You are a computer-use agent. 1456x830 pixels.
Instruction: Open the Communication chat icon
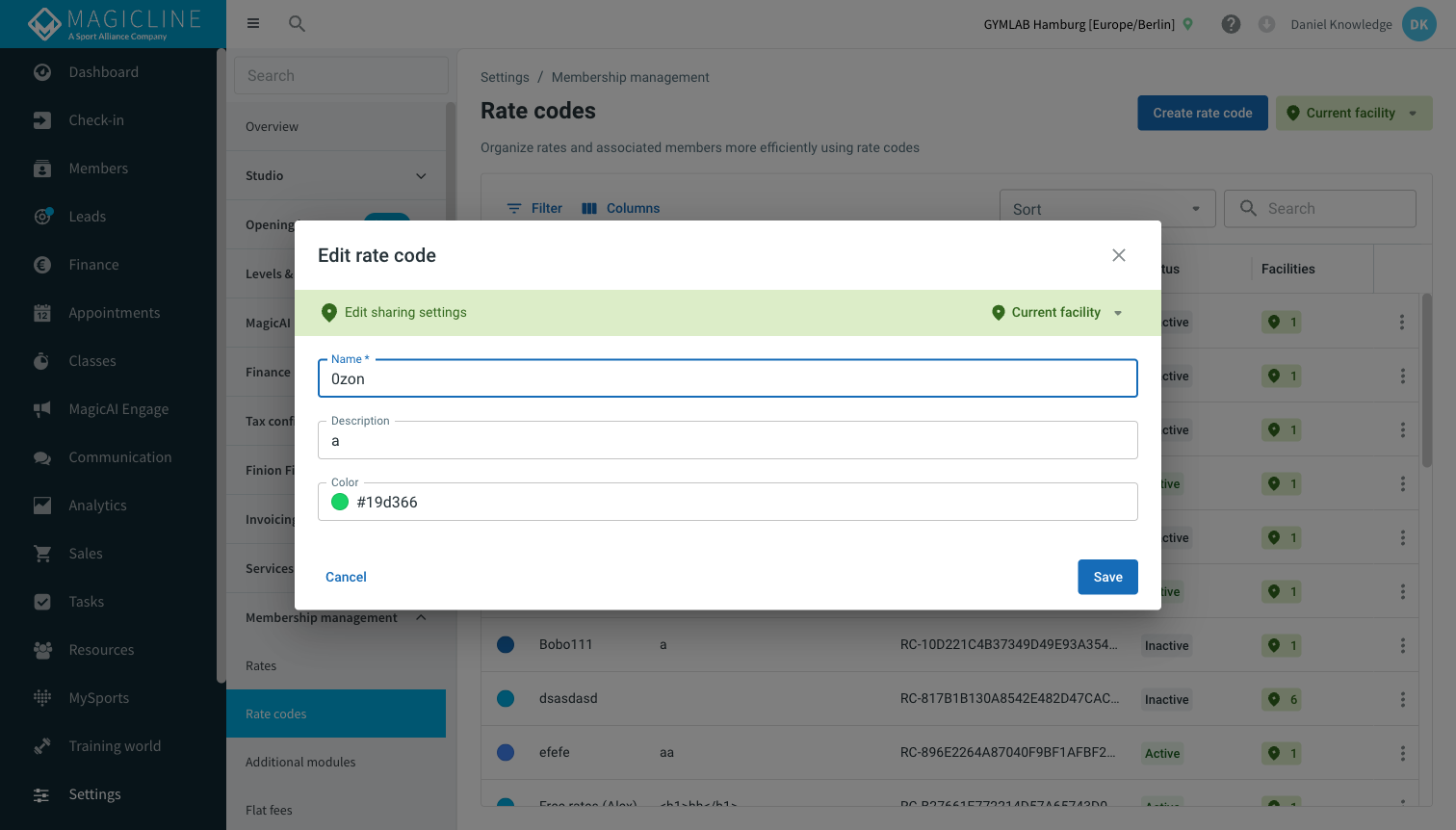pyautogui.click(x=42, y=457)
